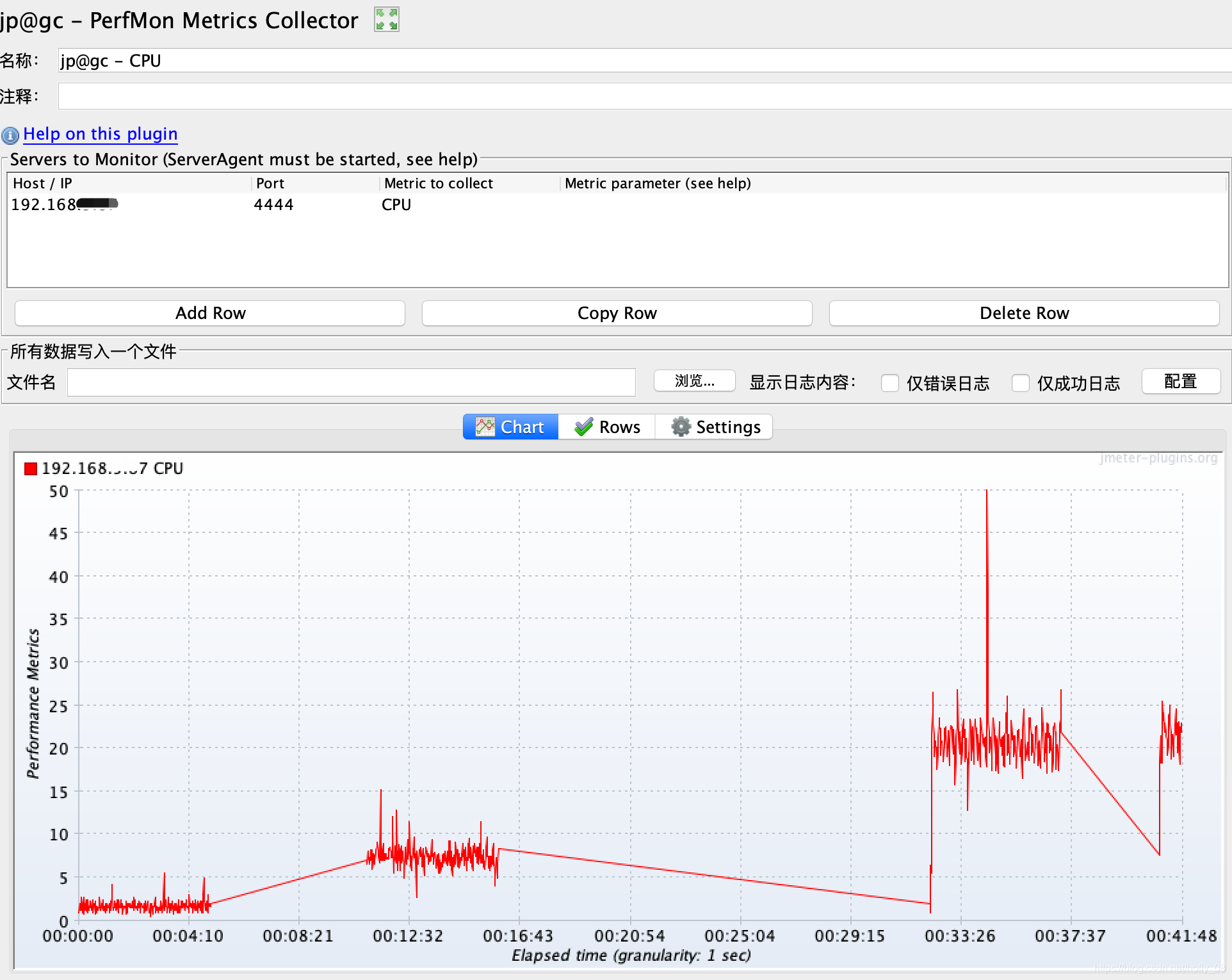Open Help on this plugin link
This screenshot has width=1232, height=980.
click(x=100, y=134)
